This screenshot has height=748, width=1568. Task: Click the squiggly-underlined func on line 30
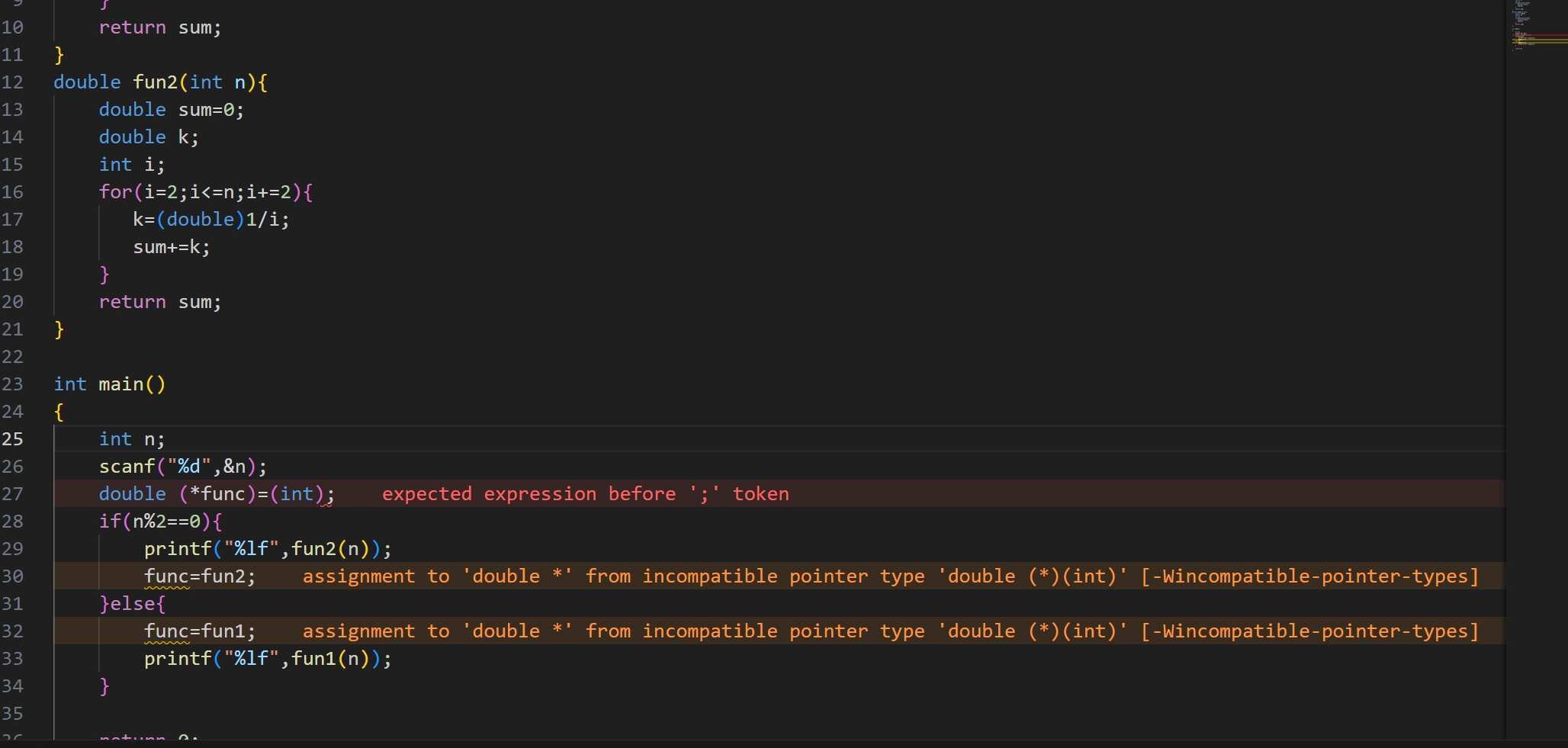pos(166,576)
